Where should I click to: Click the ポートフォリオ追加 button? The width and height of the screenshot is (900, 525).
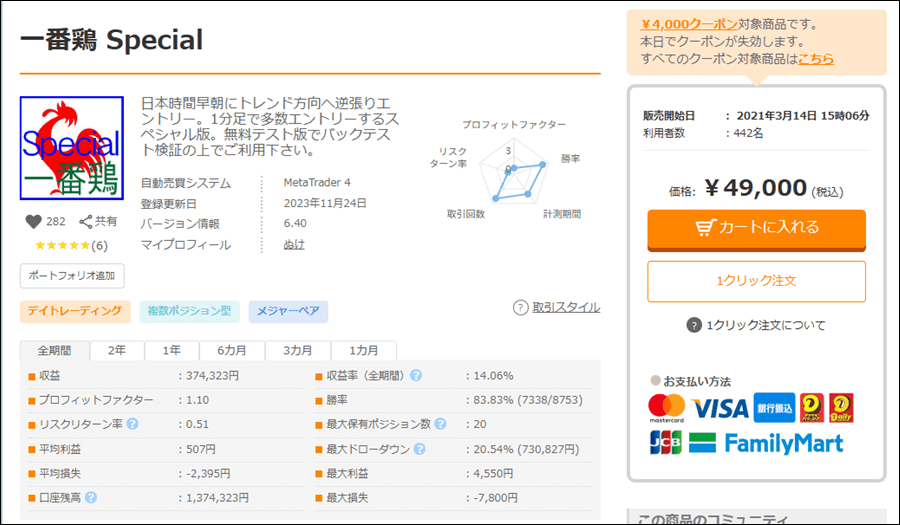pos(72,275)
